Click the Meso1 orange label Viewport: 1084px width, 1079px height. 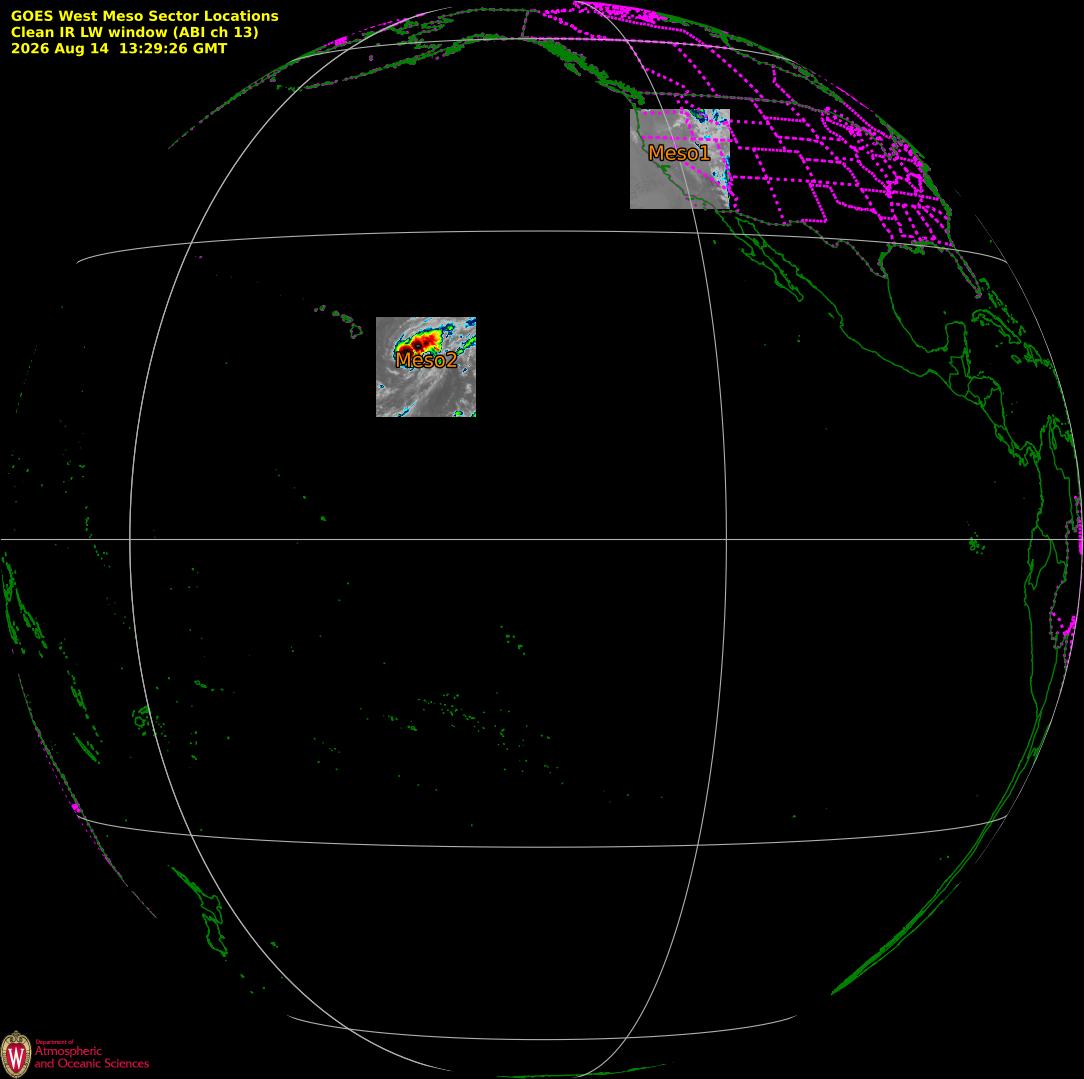click(679, 153)
